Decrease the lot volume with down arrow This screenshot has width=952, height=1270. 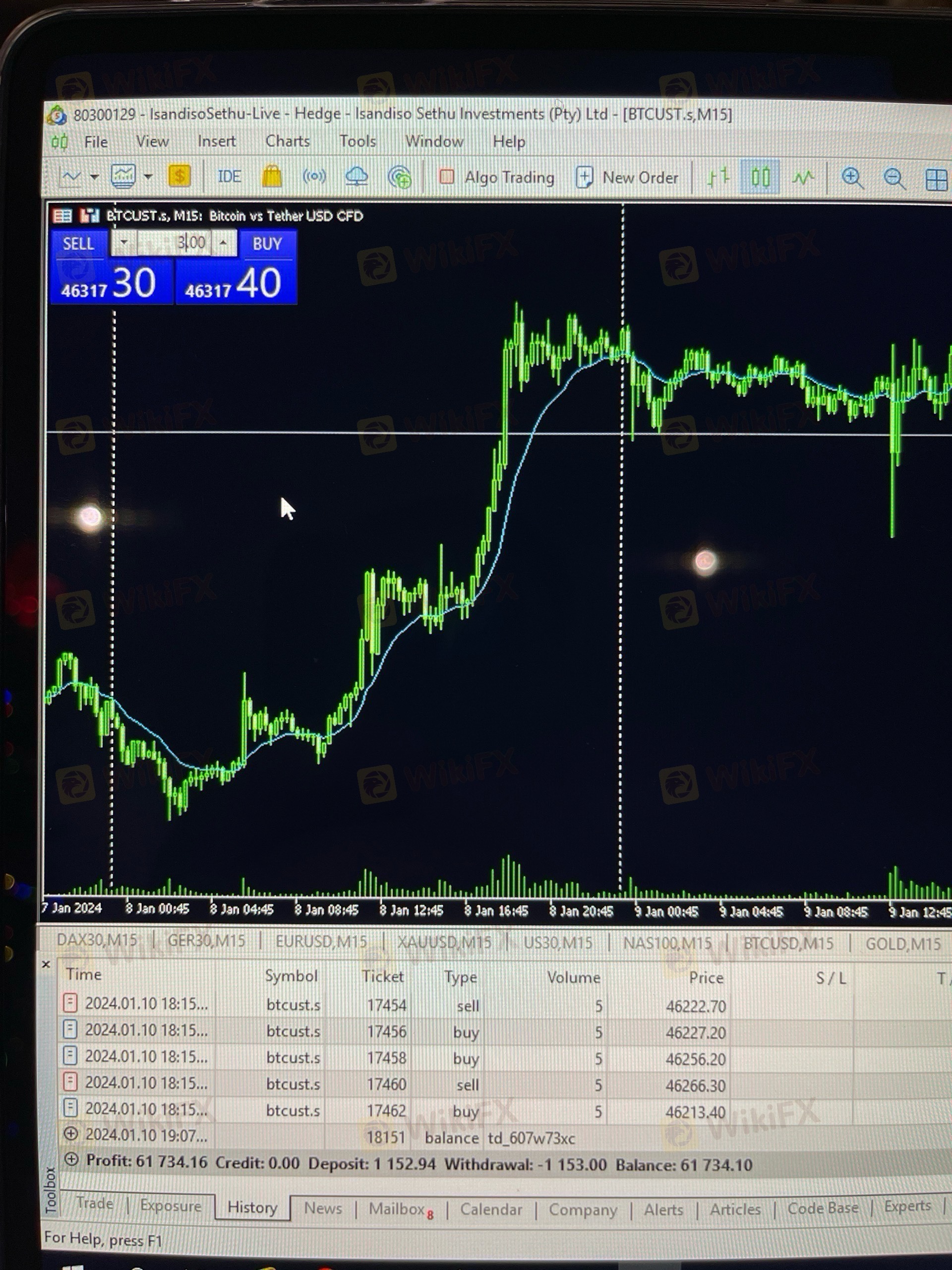[x=124, y=243]
